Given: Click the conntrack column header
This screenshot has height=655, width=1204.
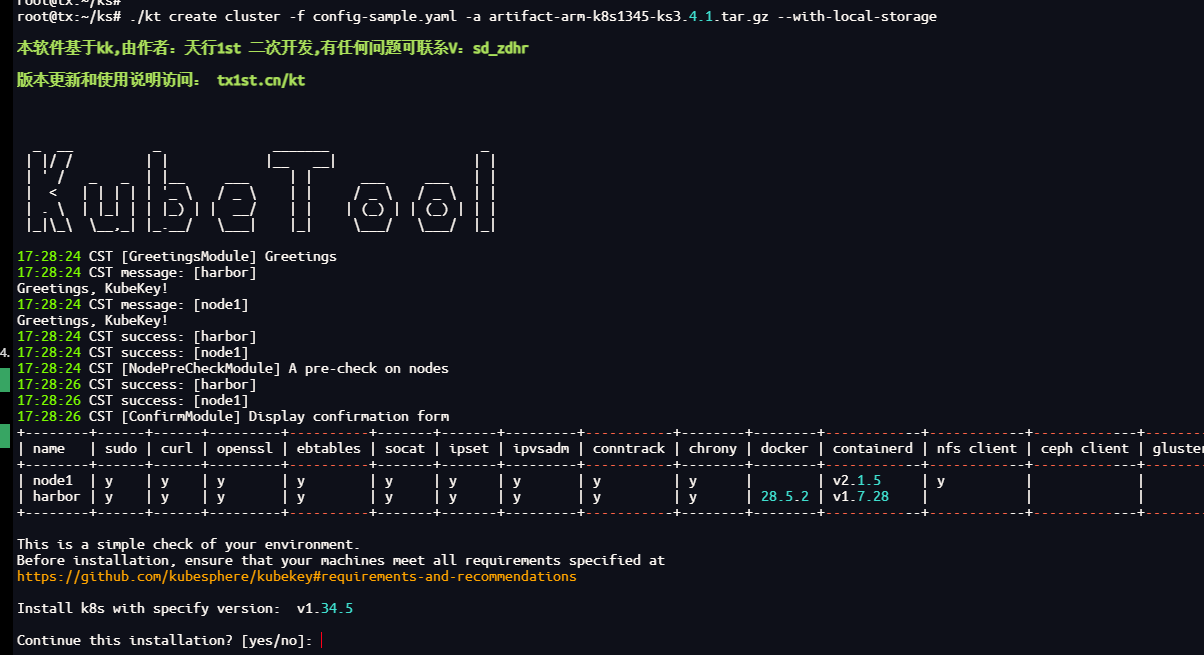Looking at the screenshot, I should click(629, 448).
